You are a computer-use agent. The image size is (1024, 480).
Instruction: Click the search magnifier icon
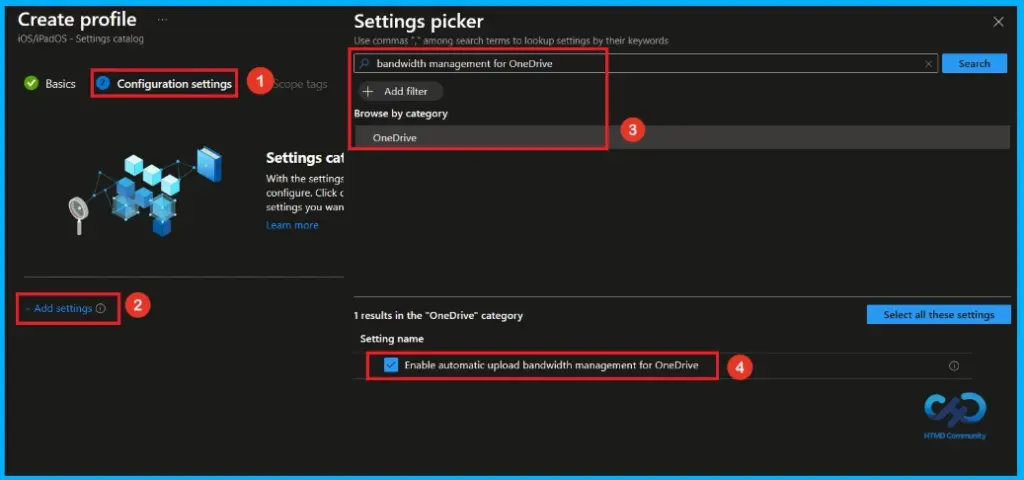click(x=365, y=63)
